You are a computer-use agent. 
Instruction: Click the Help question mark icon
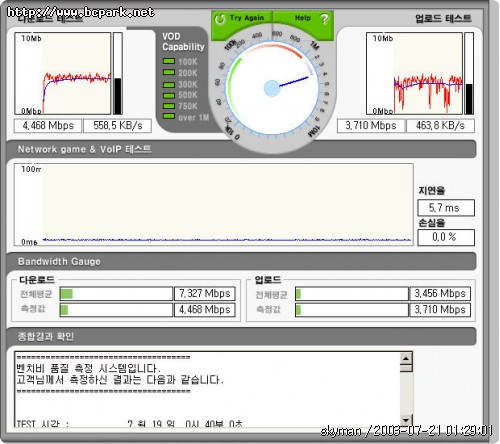(324, 19)
